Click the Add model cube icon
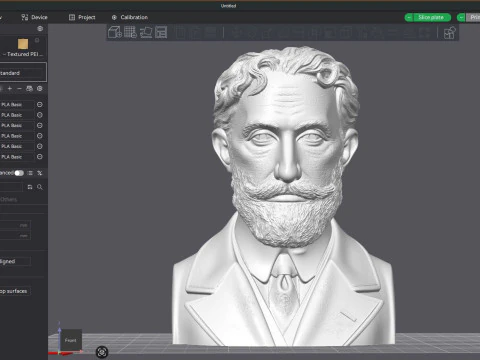The image size is (480, 360). click(x=115, y=32)
